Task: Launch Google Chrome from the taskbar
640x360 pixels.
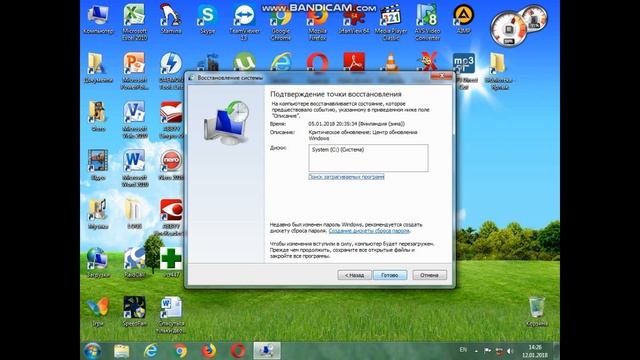Action: pyautogui.click(x=180, y=351)
